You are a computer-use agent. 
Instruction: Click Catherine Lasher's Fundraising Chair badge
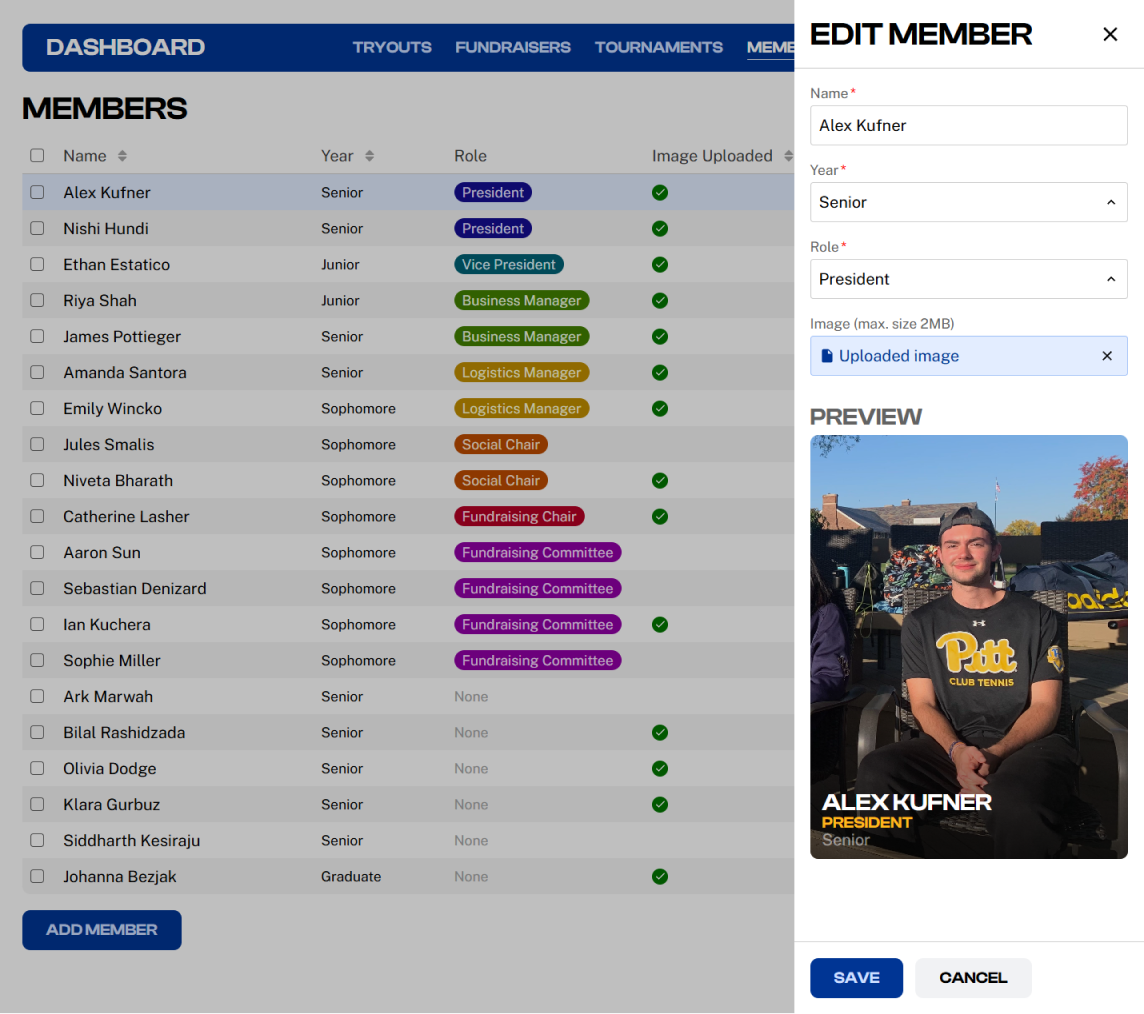coord(519,516)
